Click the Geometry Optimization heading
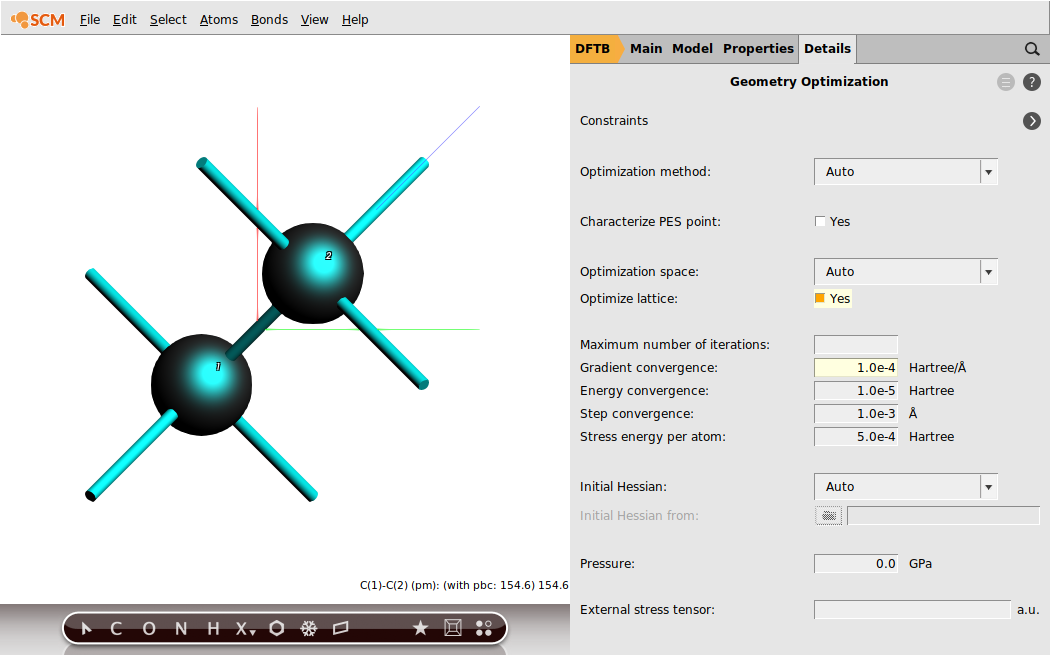The image size is (1050, 655). (809, 82)
